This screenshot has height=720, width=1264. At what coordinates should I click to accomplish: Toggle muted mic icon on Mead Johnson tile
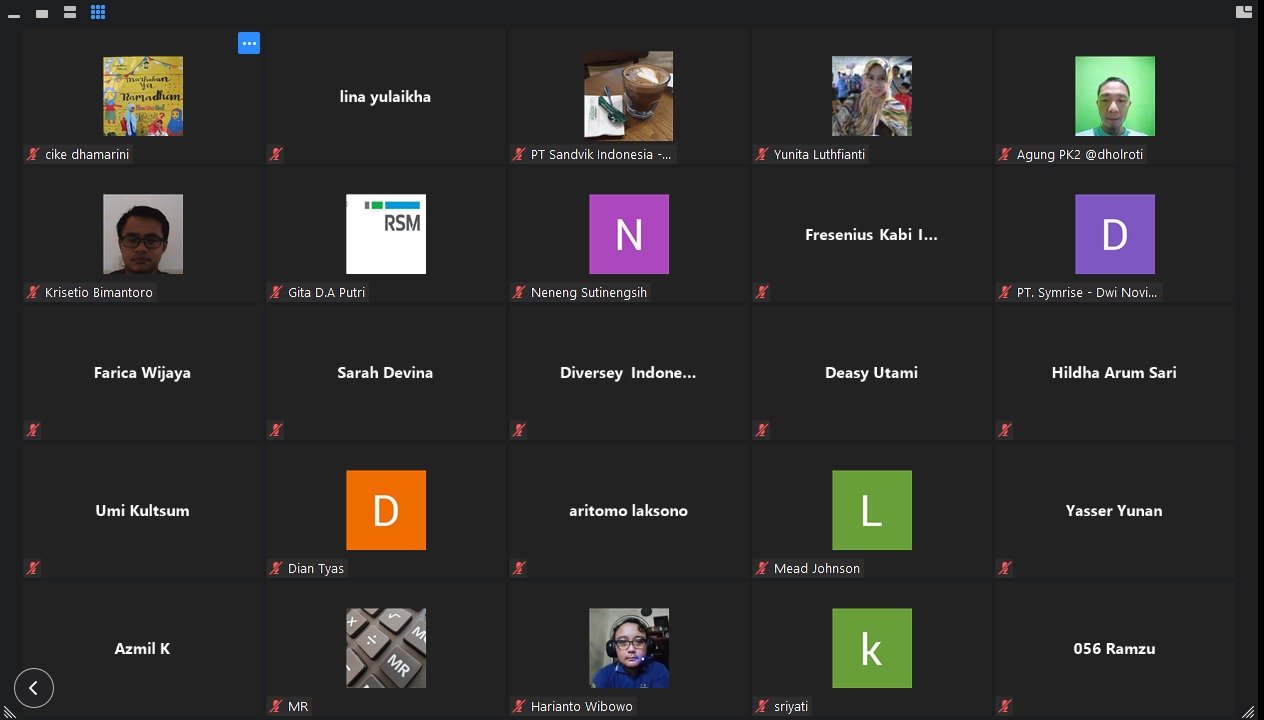pos(762,569)
